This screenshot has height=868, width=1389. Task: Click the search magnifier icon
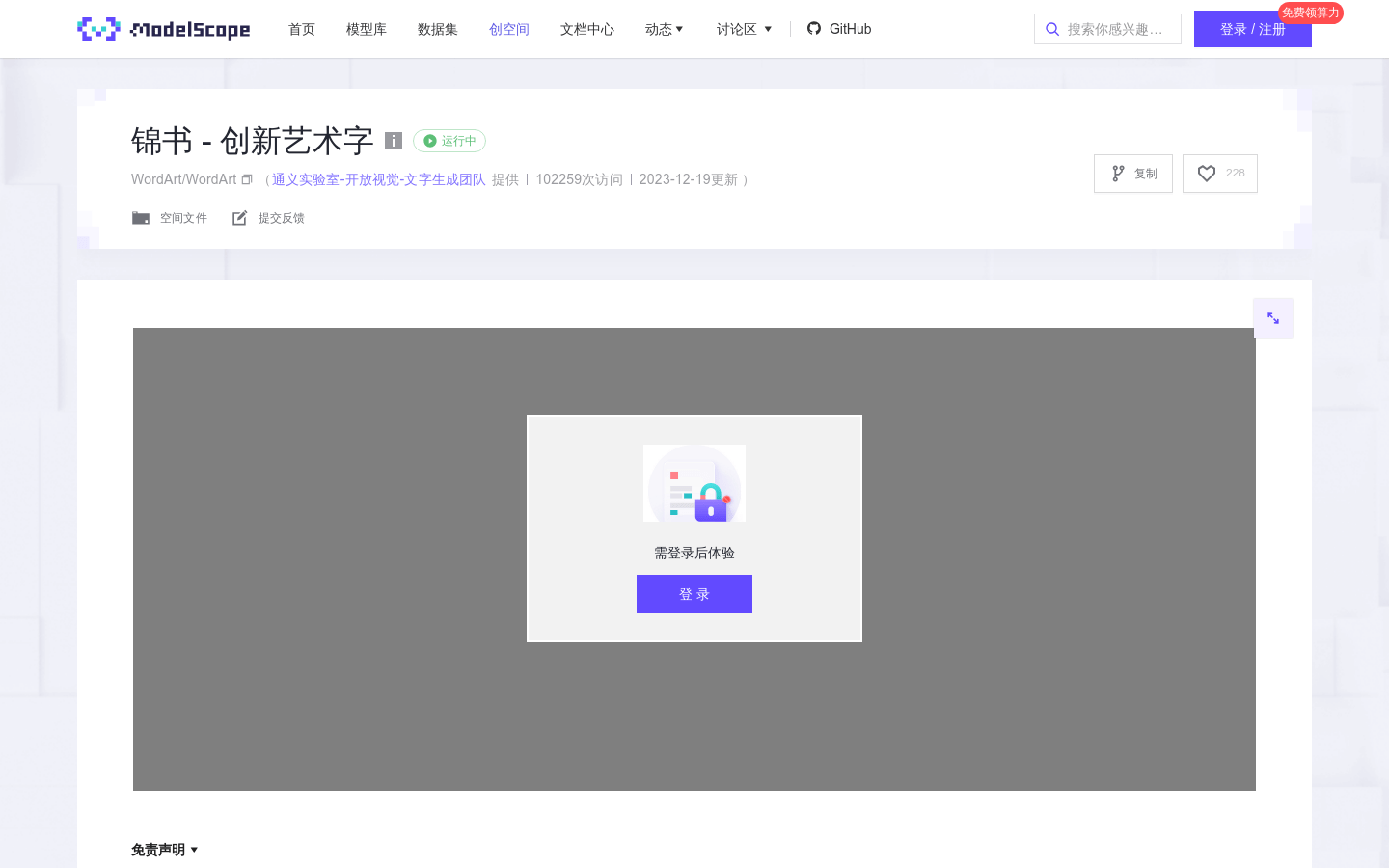coord(1052,29)
